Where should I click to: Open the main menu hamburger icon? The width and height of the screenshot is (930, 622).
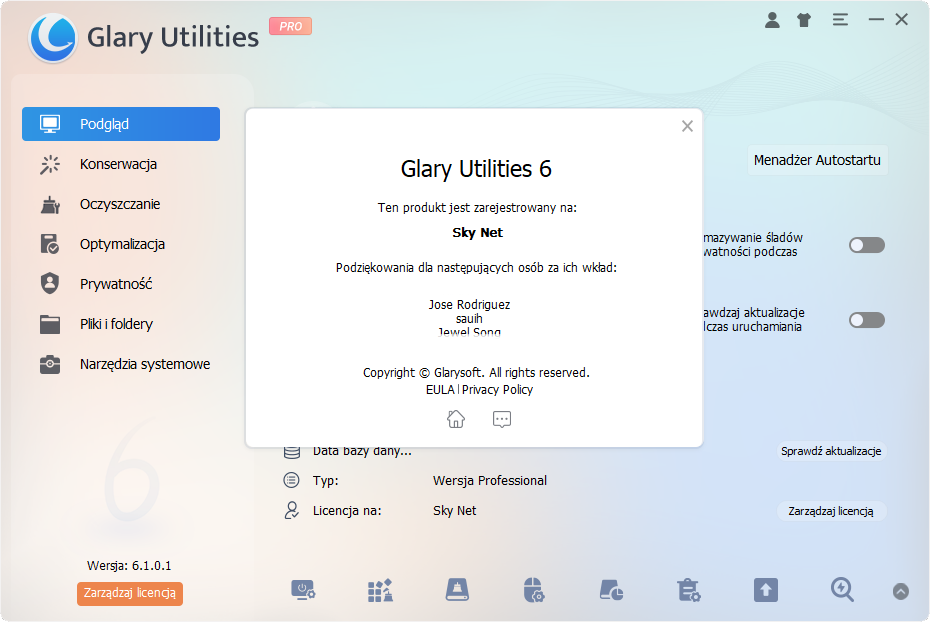point(840,20)
